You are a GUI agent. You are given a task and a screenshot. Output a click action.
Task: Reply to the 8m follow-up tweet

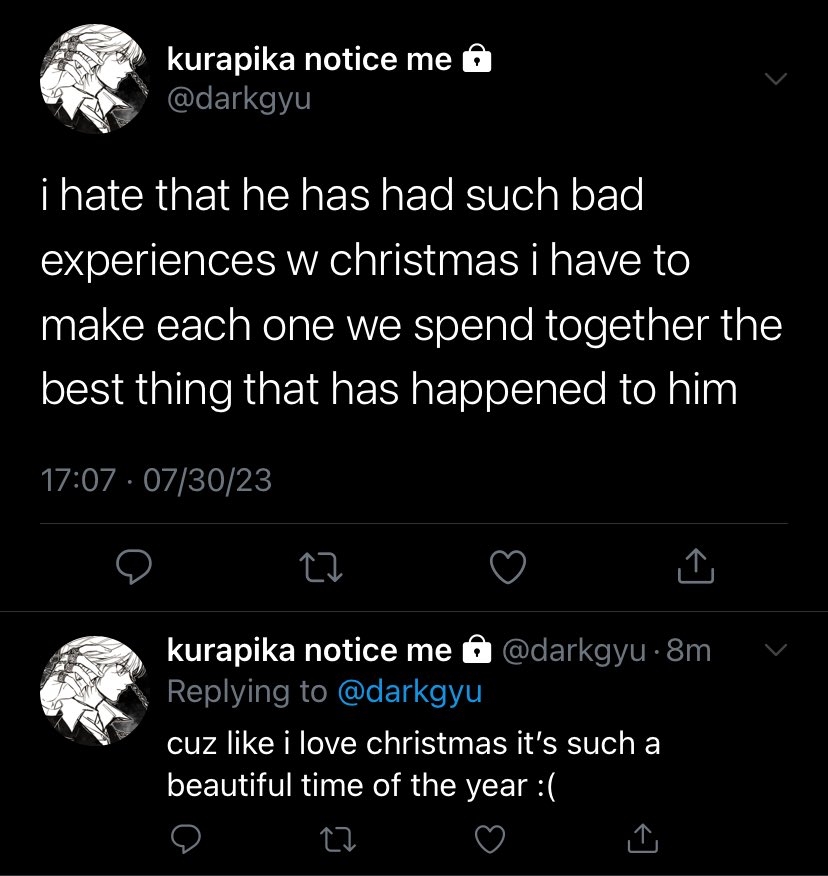click(x=185, y=839)
